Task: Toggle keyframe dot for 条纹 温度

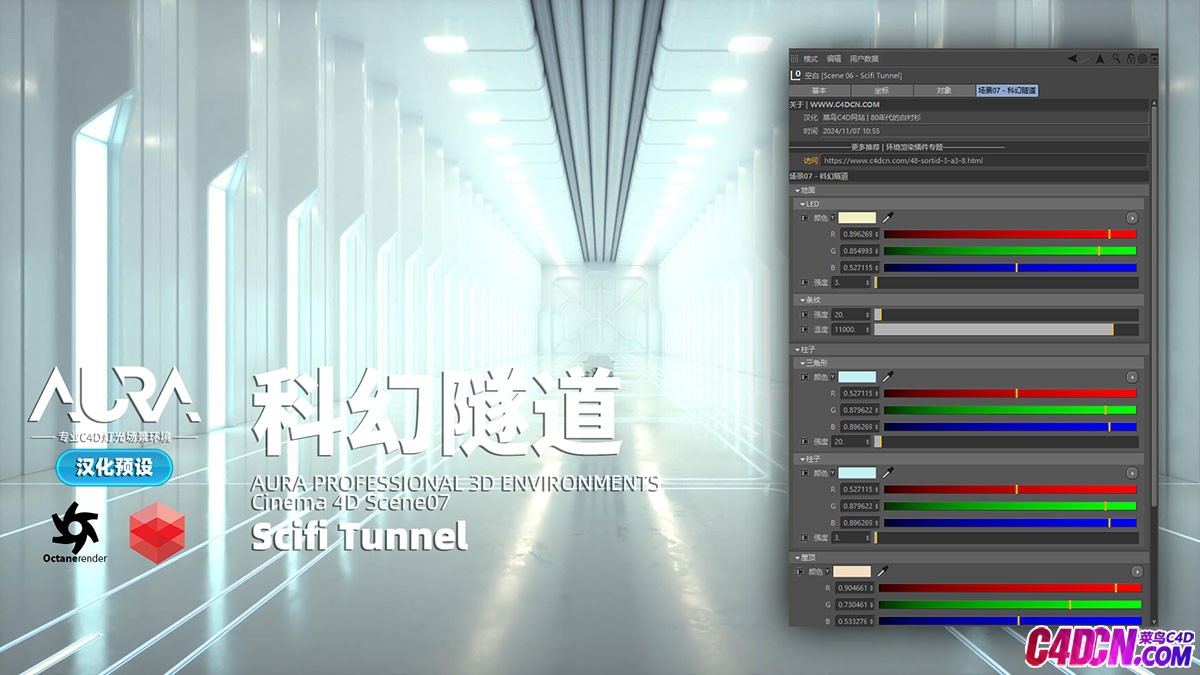Action: (x=804, y=329)
